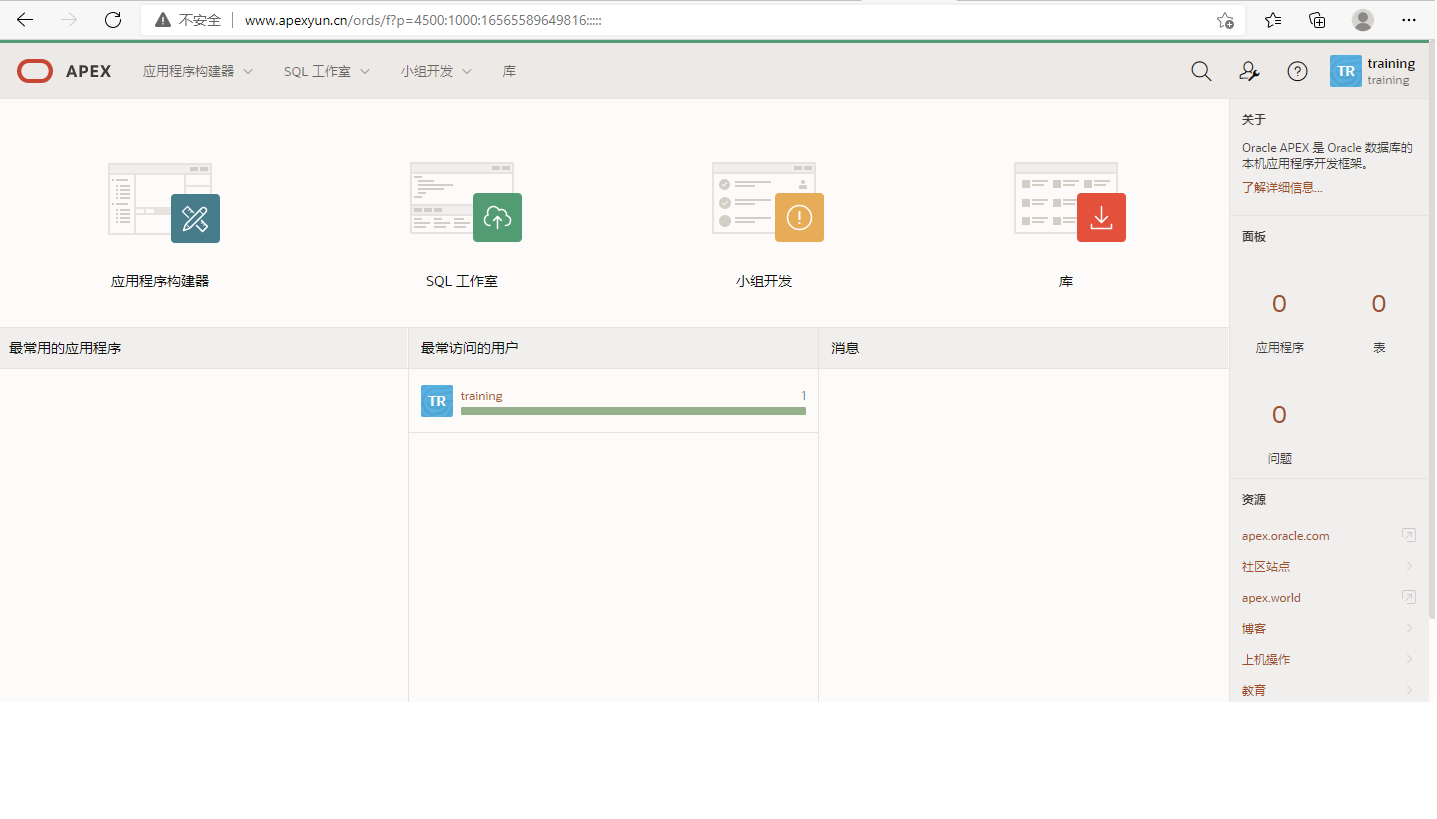
Task: Click the 小组开发 label under icon
Action: (764, 281)
